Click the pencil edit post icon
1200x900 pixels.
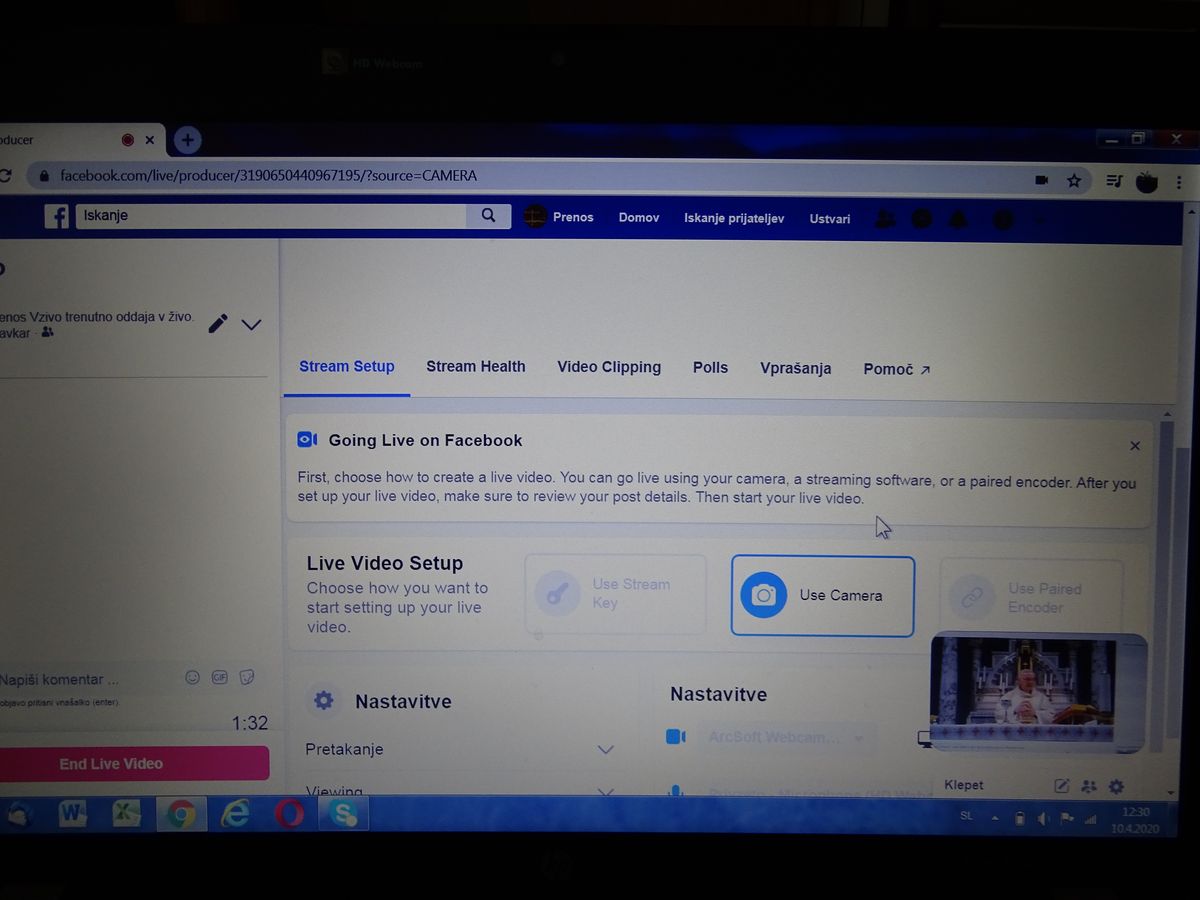tap(218, 323)
